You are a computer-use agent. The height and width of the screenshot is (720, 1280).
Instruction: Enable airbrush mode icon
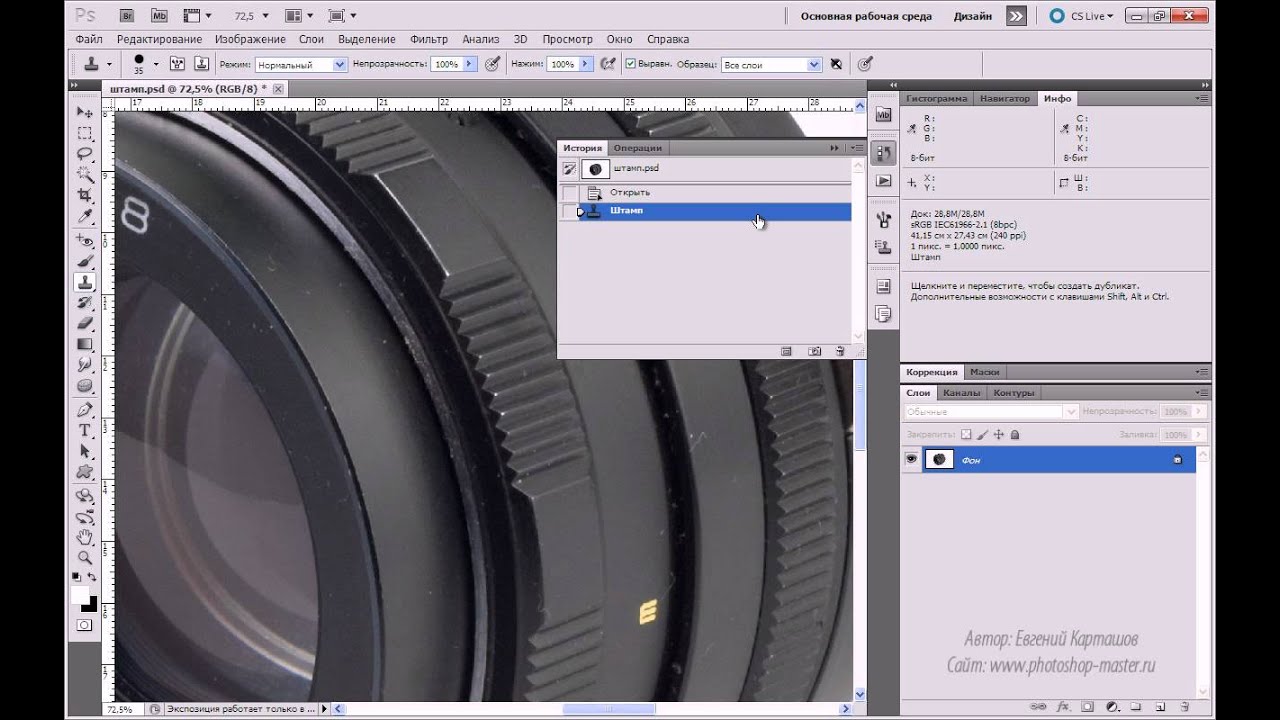(x=607, y=64)
